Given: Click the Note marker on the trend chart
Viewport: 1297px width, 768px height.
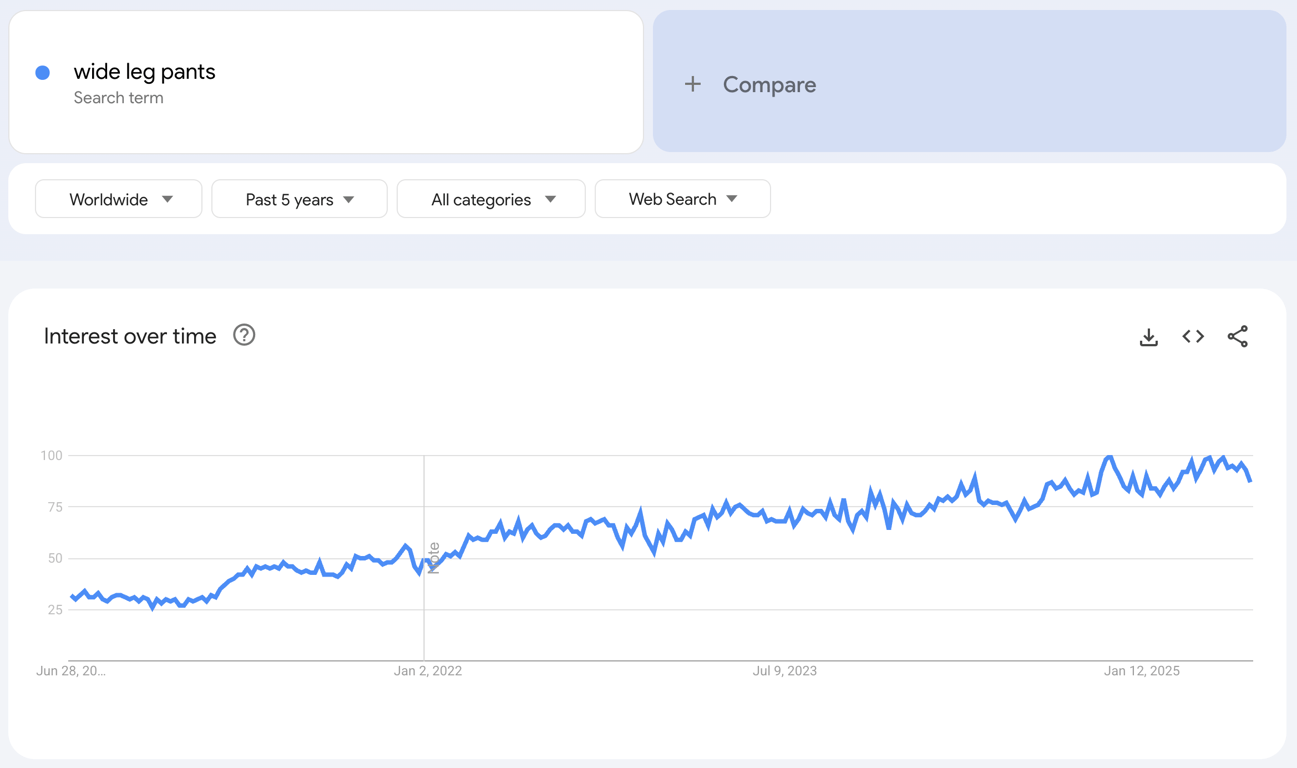Looking at the screenshot, I should [432, 556].
